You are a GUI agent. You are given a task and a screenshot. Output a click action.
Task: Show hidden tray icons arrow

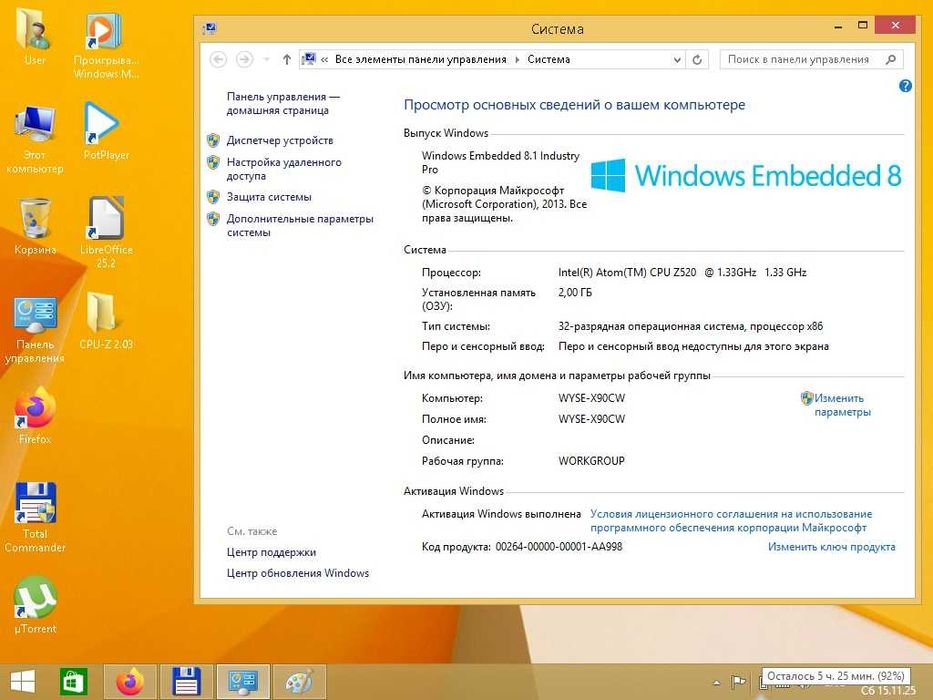click(716, 682)
